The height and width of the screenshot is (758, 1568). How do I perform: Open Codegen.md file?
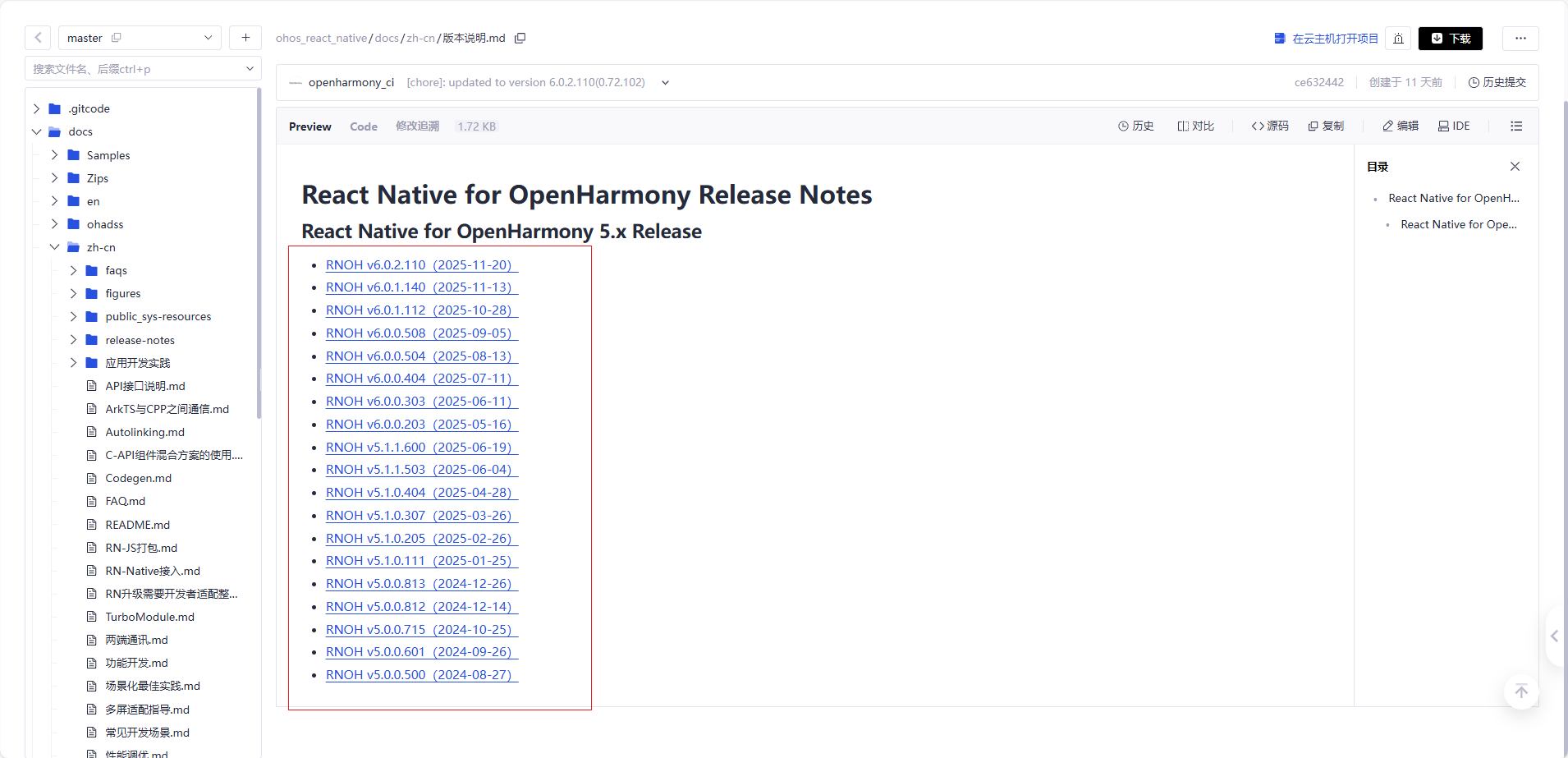click(x=138, y=478)
